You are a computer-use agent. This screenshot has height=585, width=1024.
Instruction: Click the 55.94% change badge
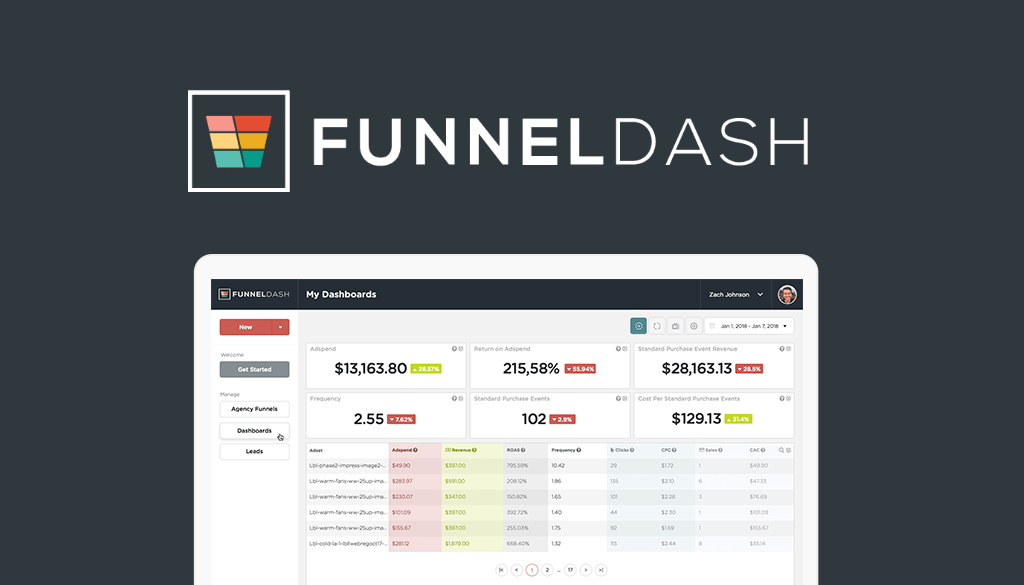coord(580,369)
